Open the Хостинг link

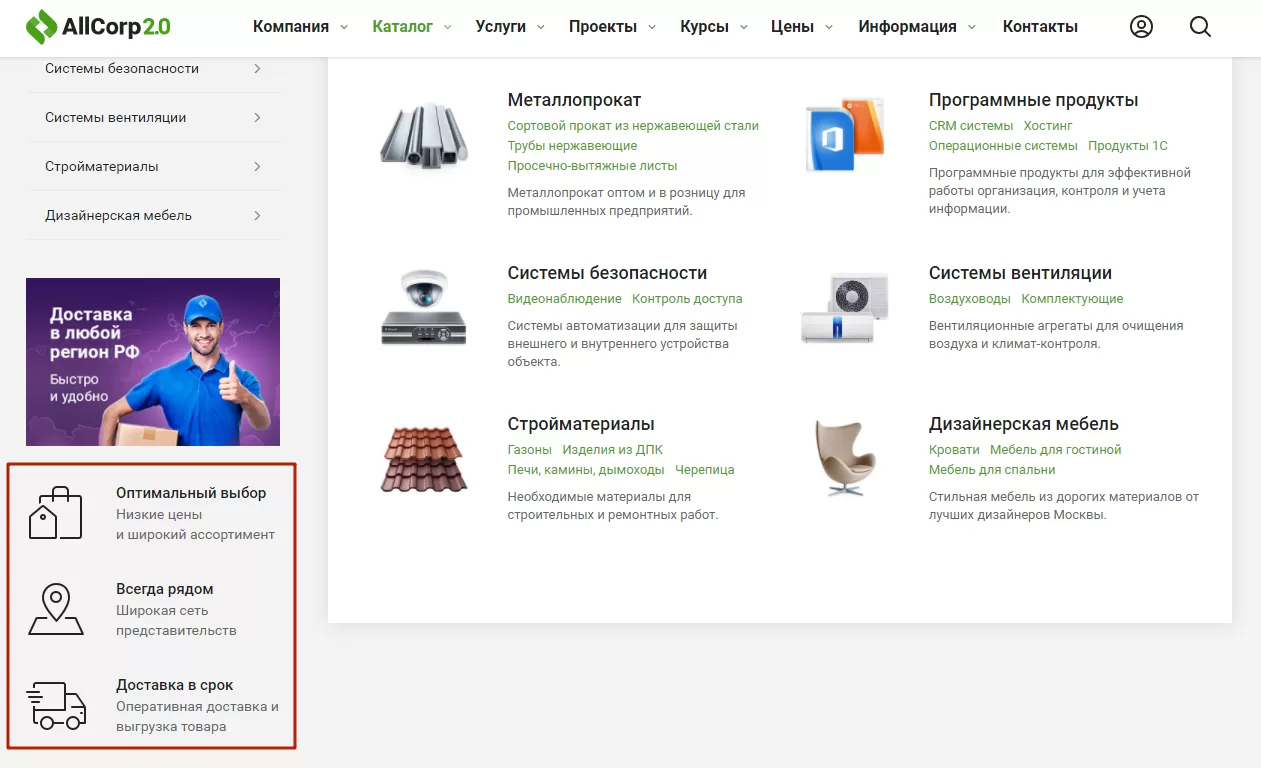click(x=1048, y=126)
